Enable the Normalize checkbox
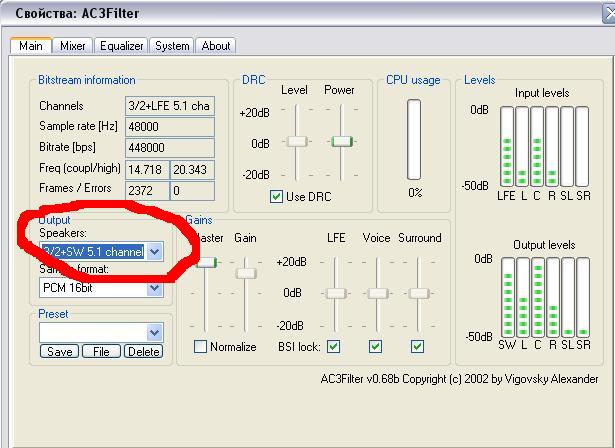This screenshot has height=448, width=615. coord(200,347)
